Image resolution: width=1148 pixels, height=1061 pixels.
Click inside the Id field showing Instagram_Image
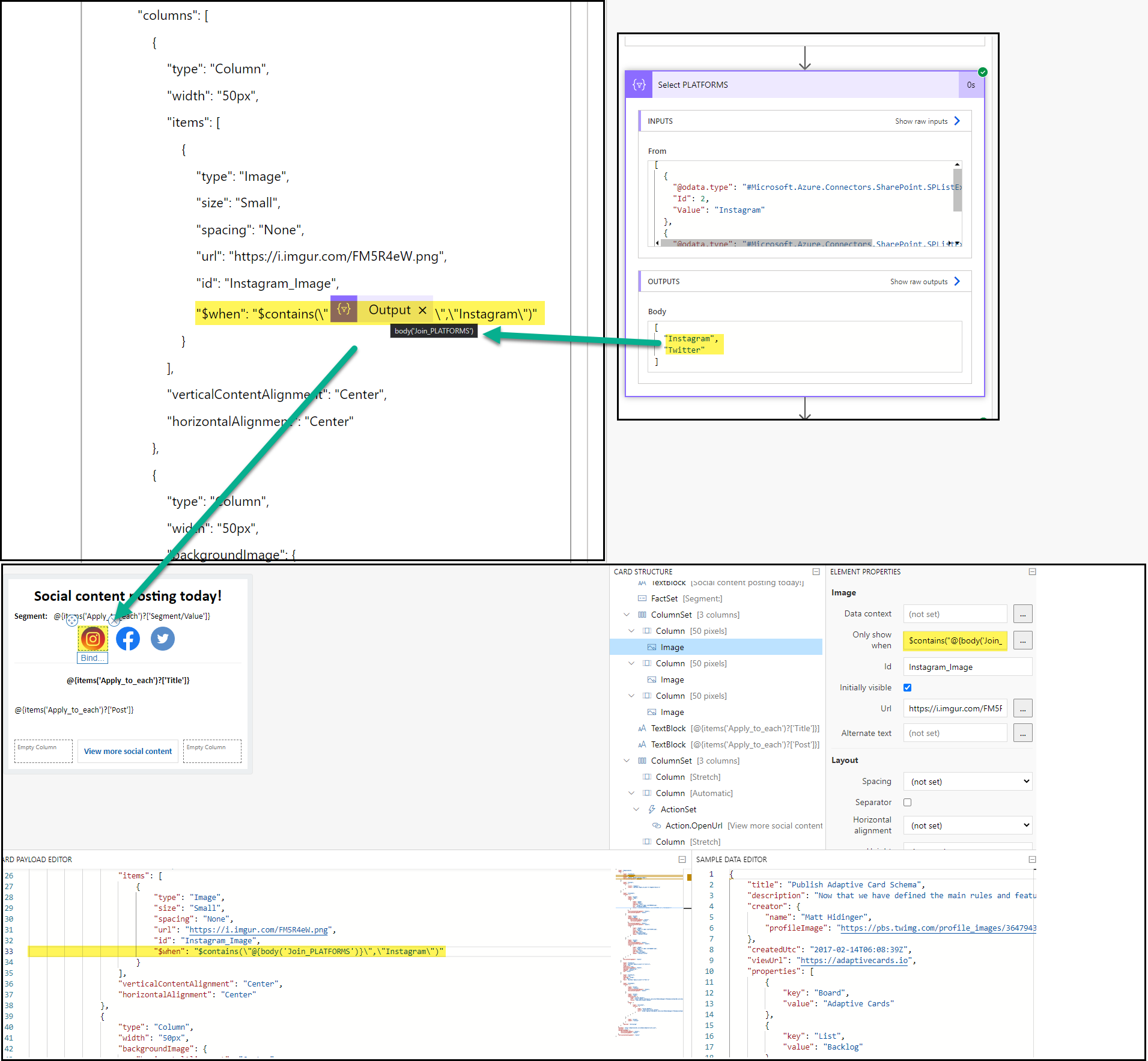coord(967,667)
